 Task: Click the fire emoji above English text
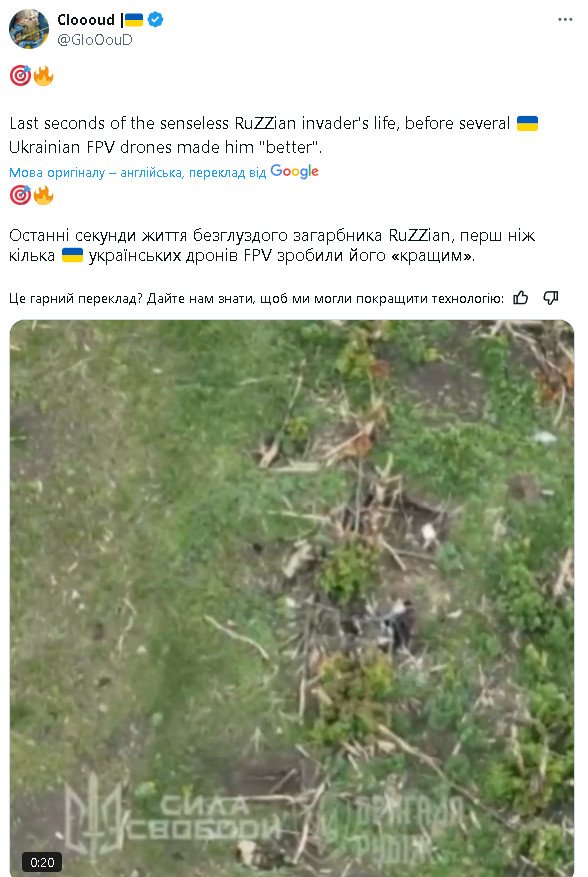44,76
